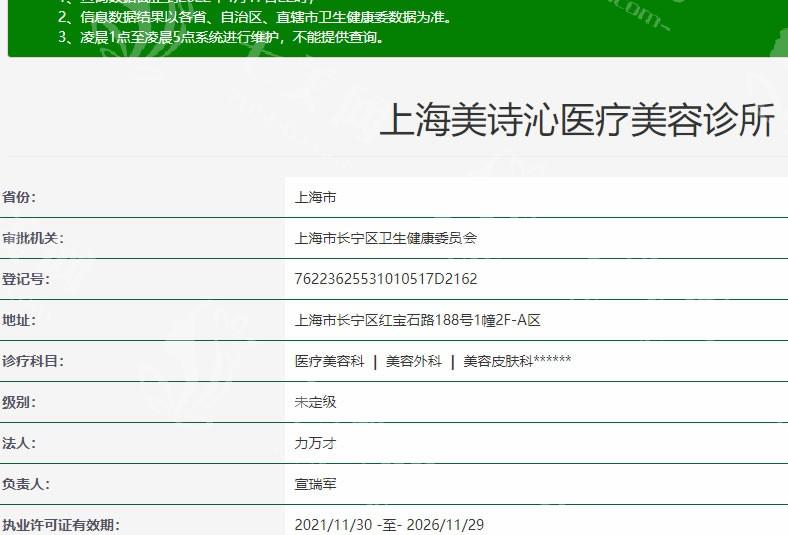Click the responsible person name 宣瑞军

315,484
